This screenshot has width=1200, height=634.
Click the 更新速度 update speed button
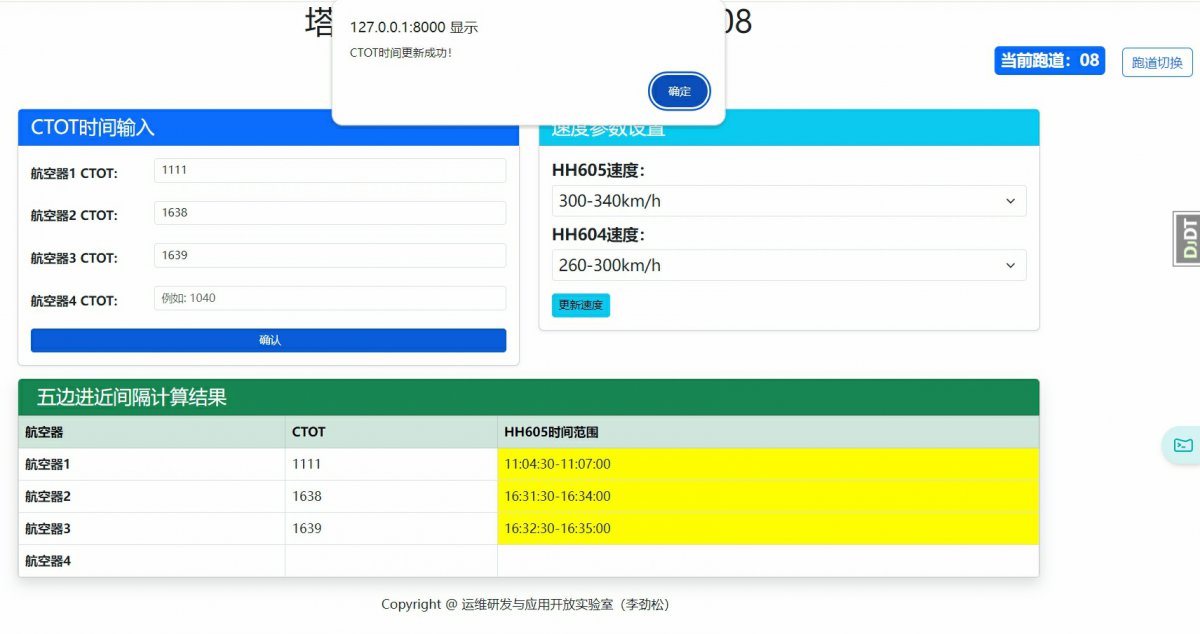click(580, 305)
